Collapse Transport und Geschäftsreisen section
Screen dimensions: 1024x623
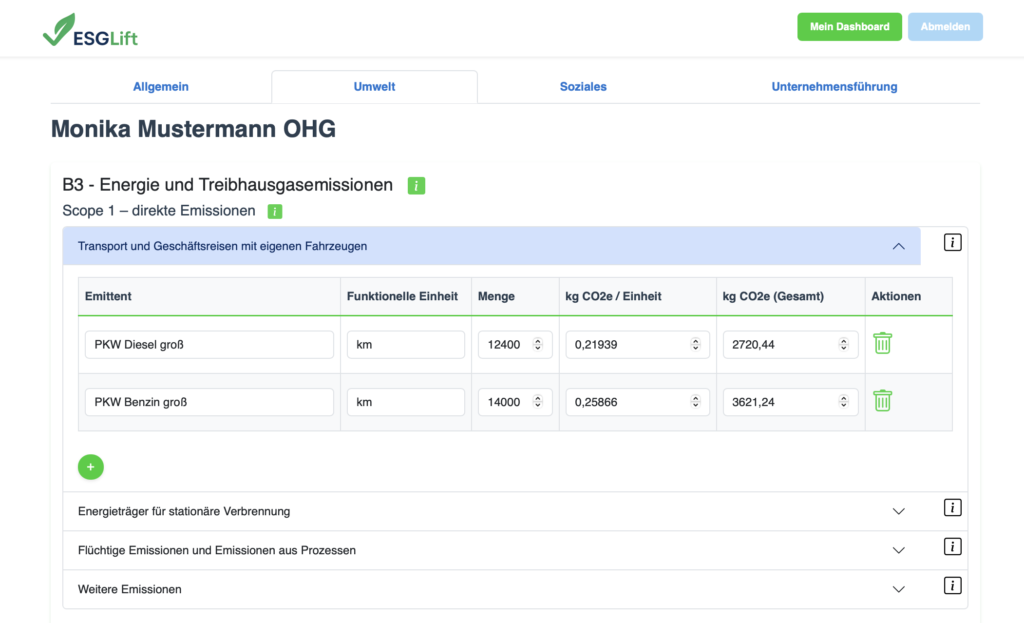tap(898, 246)
